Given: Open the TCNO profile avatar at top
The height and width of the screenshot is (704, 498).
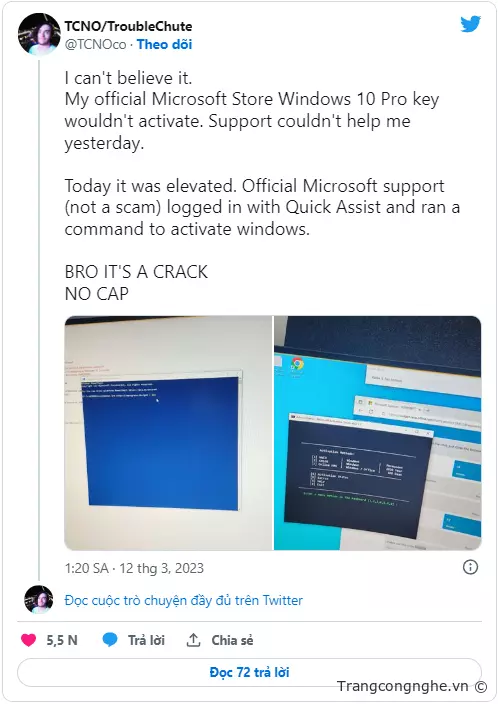Looking at the screenshot, I should tap(39, 34).
